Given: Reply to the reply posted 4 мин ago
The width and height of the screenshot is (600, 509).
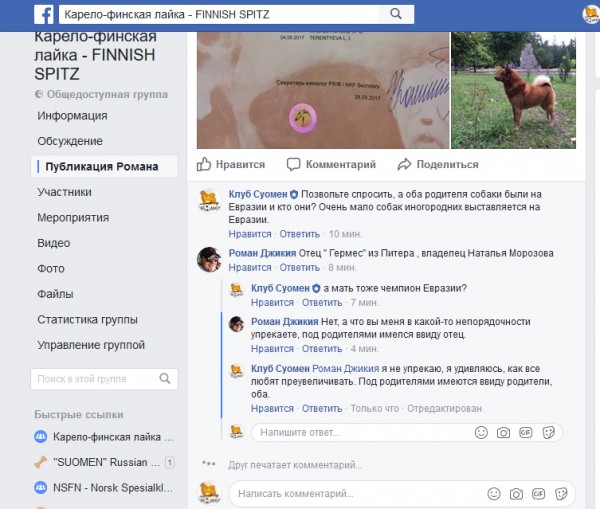Looking at the screenshot, I should pyautogui.click(x=322, y=349).
